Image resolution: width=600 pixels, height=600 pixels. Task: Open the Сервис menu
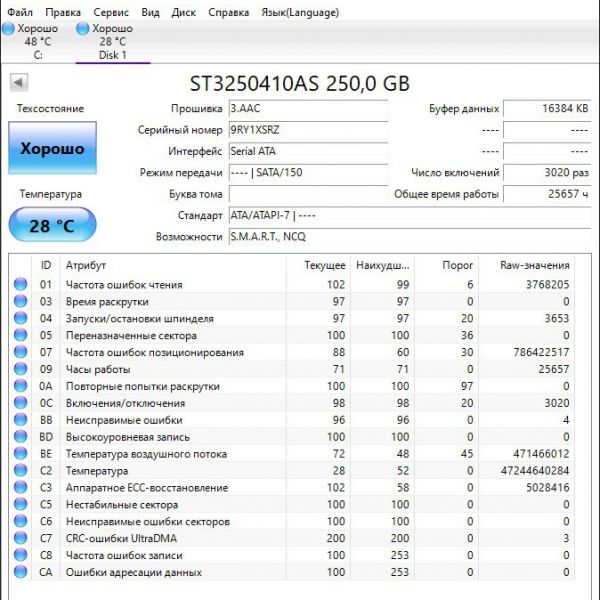click(x=111, y=12)
